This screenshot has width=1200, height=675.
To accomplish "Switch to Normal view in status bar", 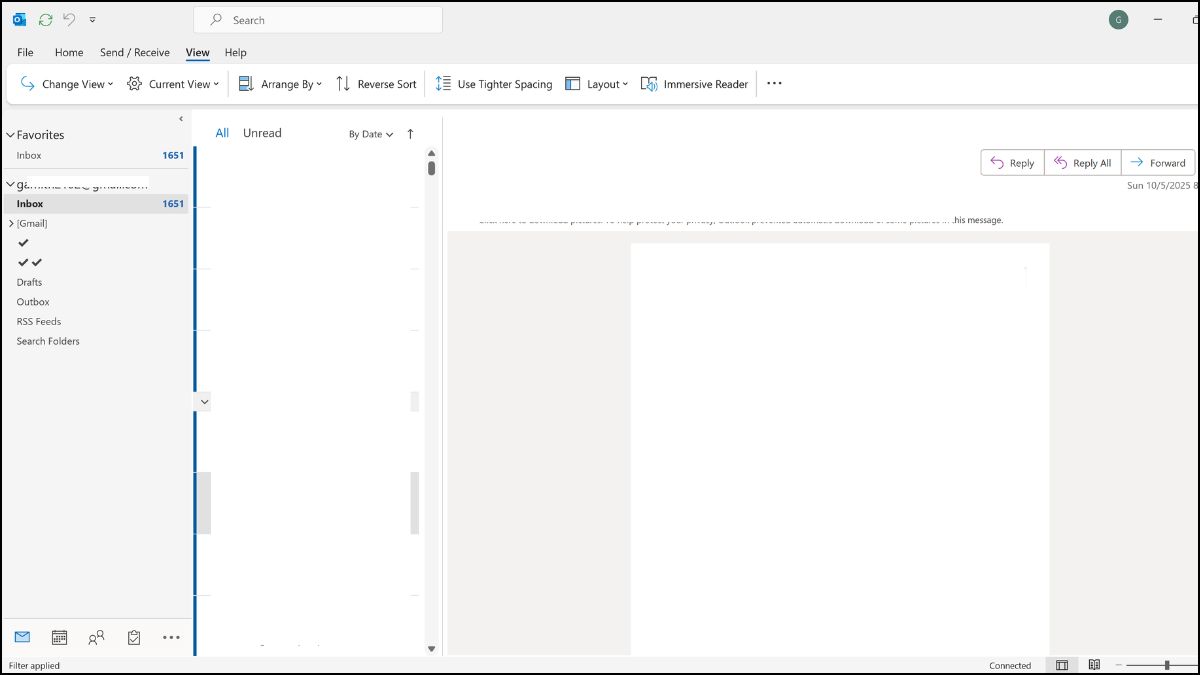I will coord(1062,665).
